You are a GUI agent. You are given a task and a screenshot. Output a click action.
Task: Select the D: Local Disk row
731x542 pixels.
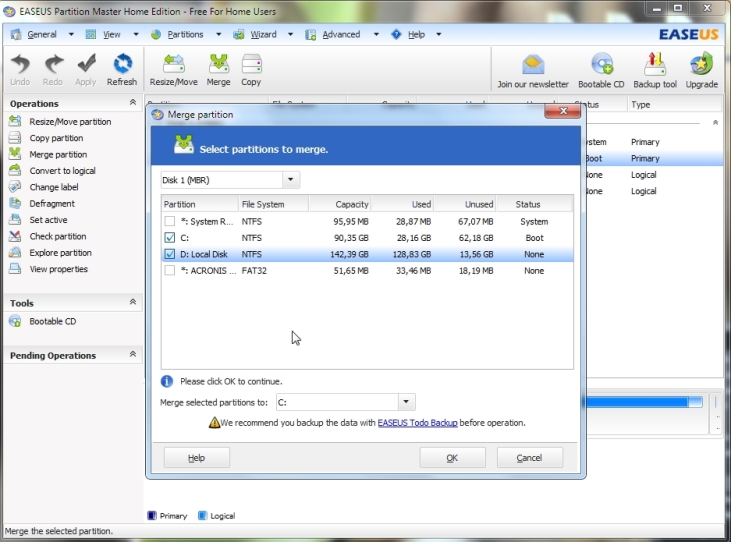(x=367, y=254)
